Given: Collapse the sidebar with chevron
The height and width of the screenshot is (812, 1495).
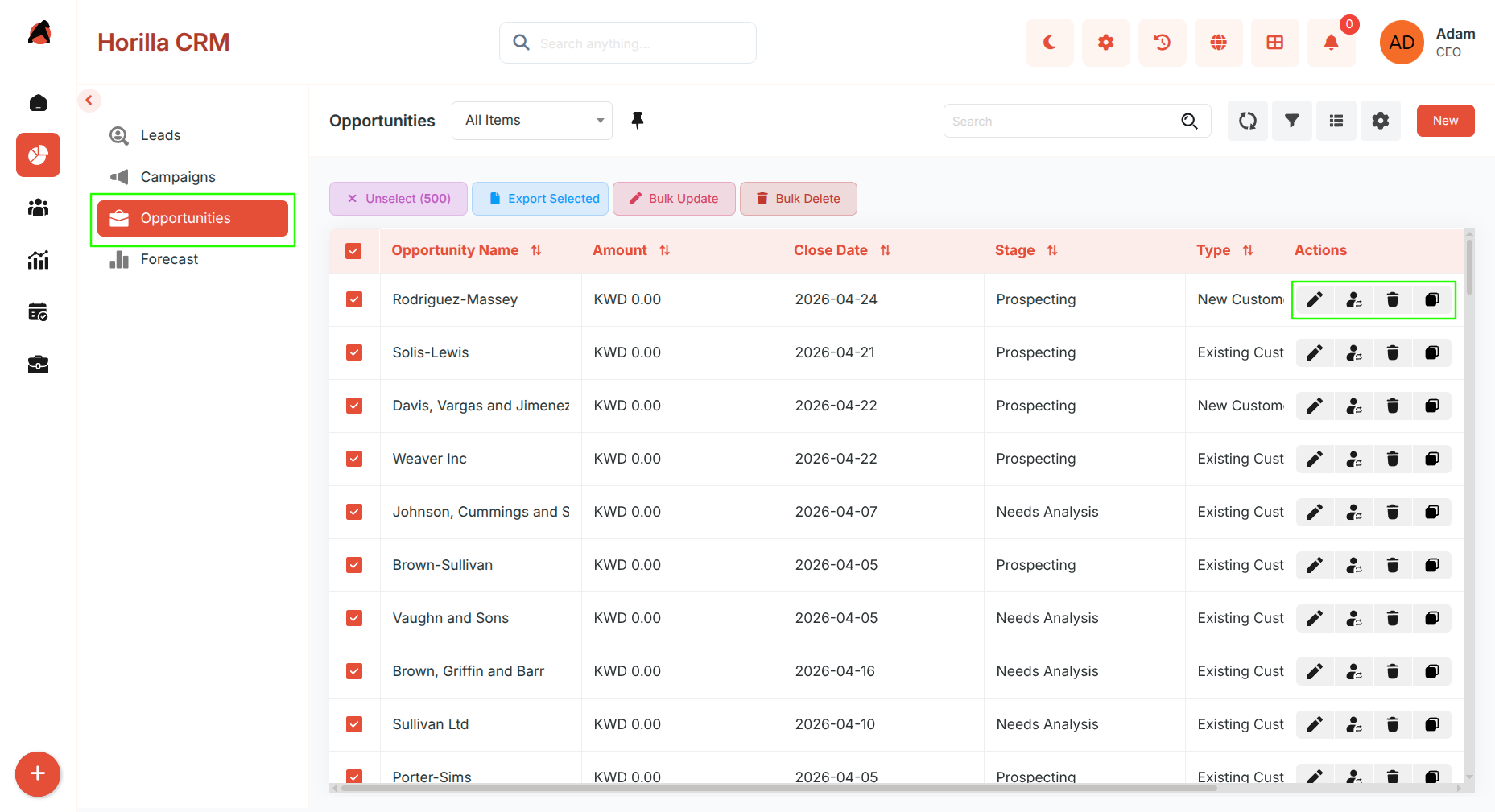Looking at the screenshot, I should 89,101.
